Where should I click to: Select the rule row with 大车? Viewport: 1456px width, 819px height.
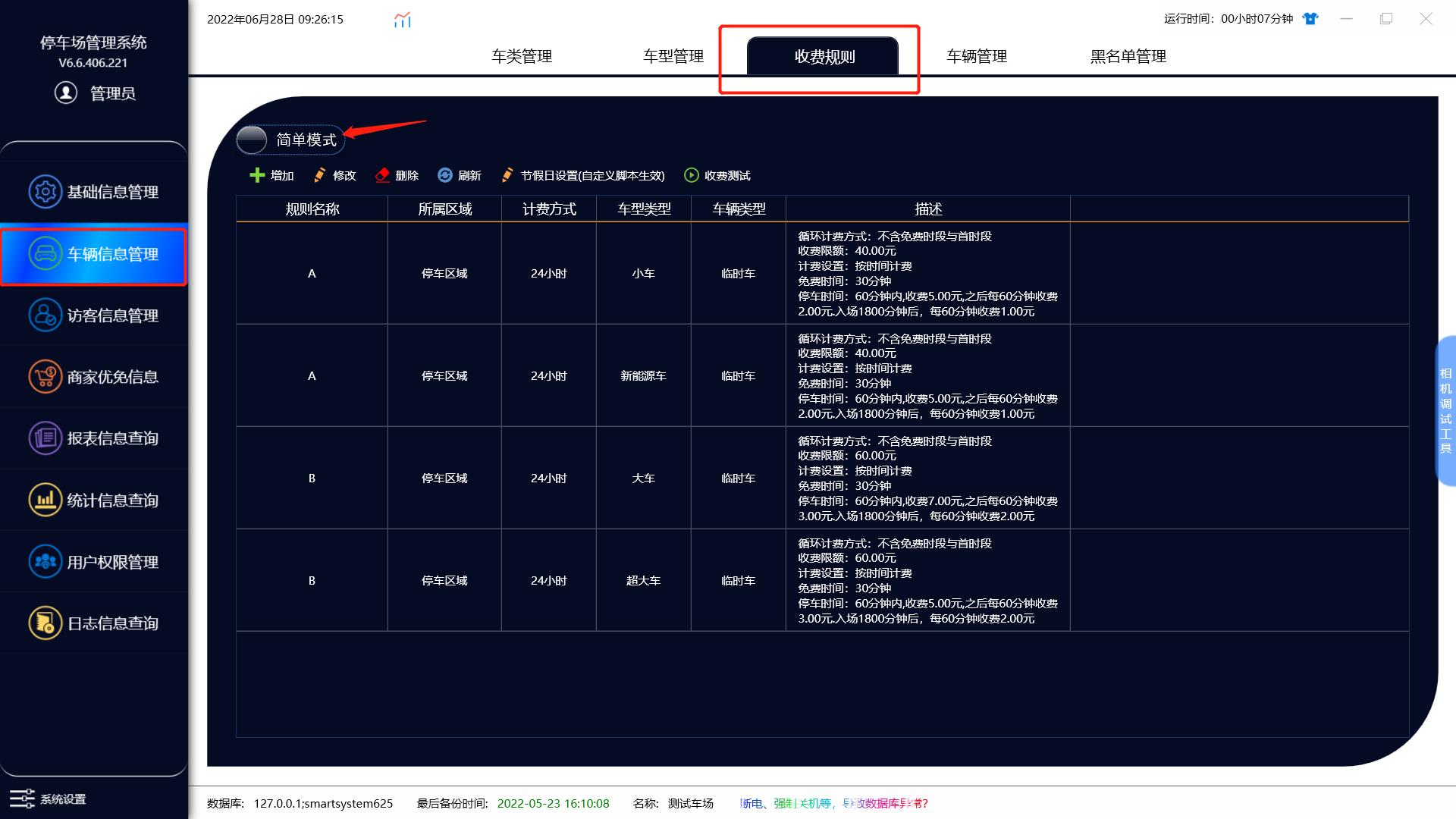coord(822,479)
